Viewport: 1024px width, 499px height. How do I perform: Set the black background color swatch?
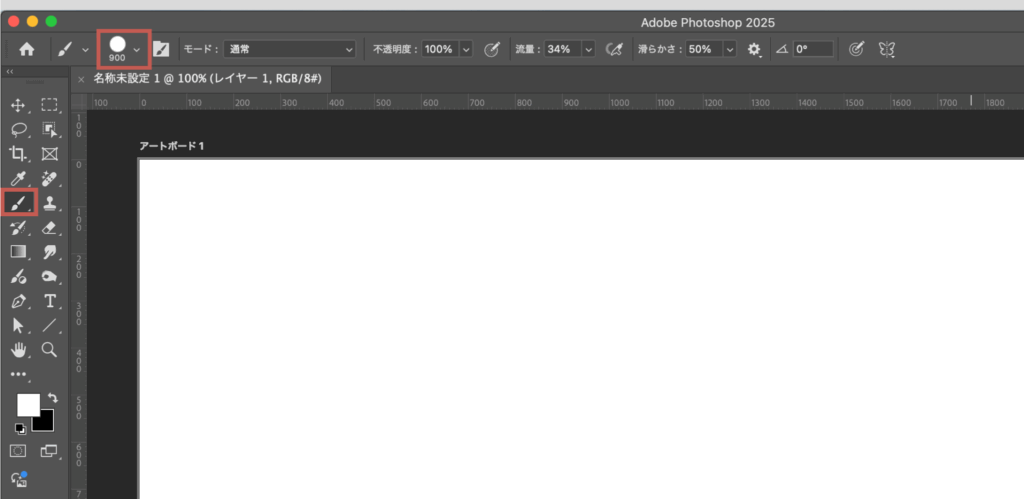(x=44, y=421)
